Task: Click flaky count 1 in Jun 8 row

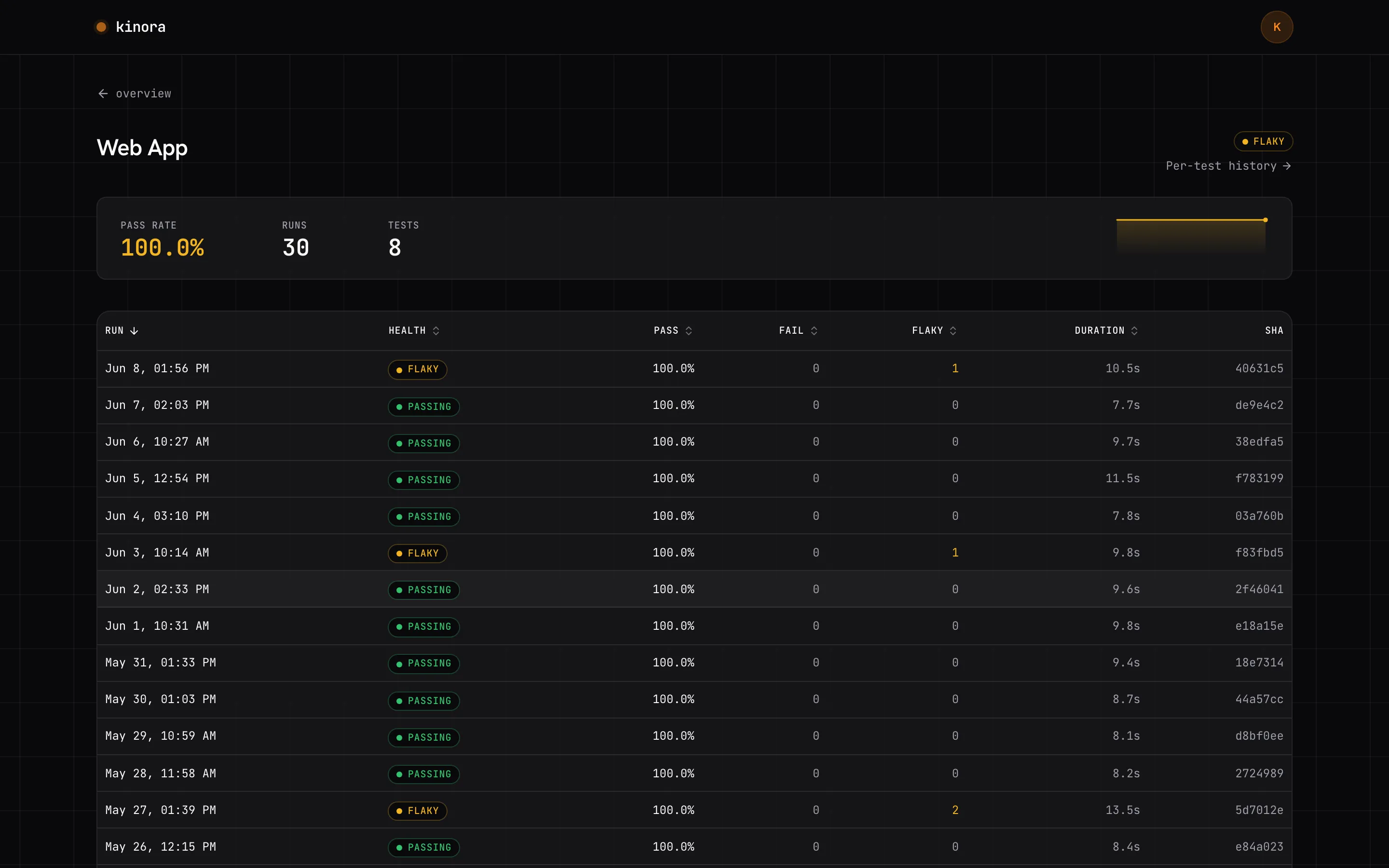Action: [955, 368]
